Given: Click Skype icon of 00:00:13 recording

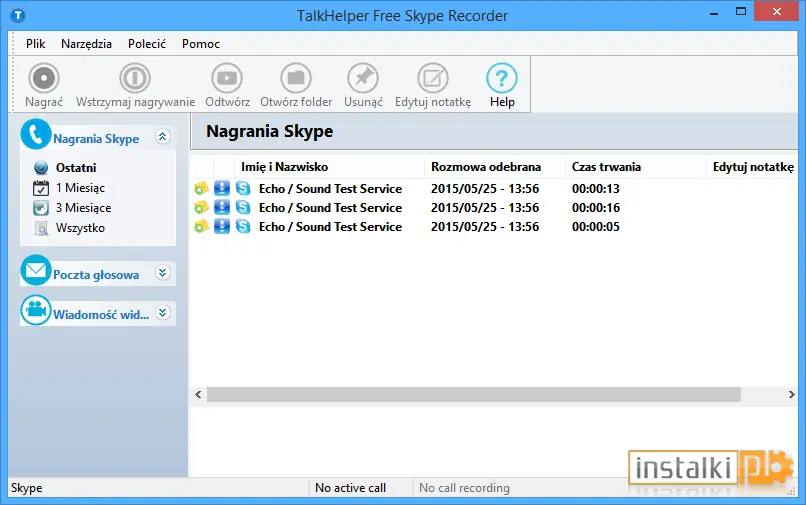Looking at the screenshot, I should tap(243, 188).
